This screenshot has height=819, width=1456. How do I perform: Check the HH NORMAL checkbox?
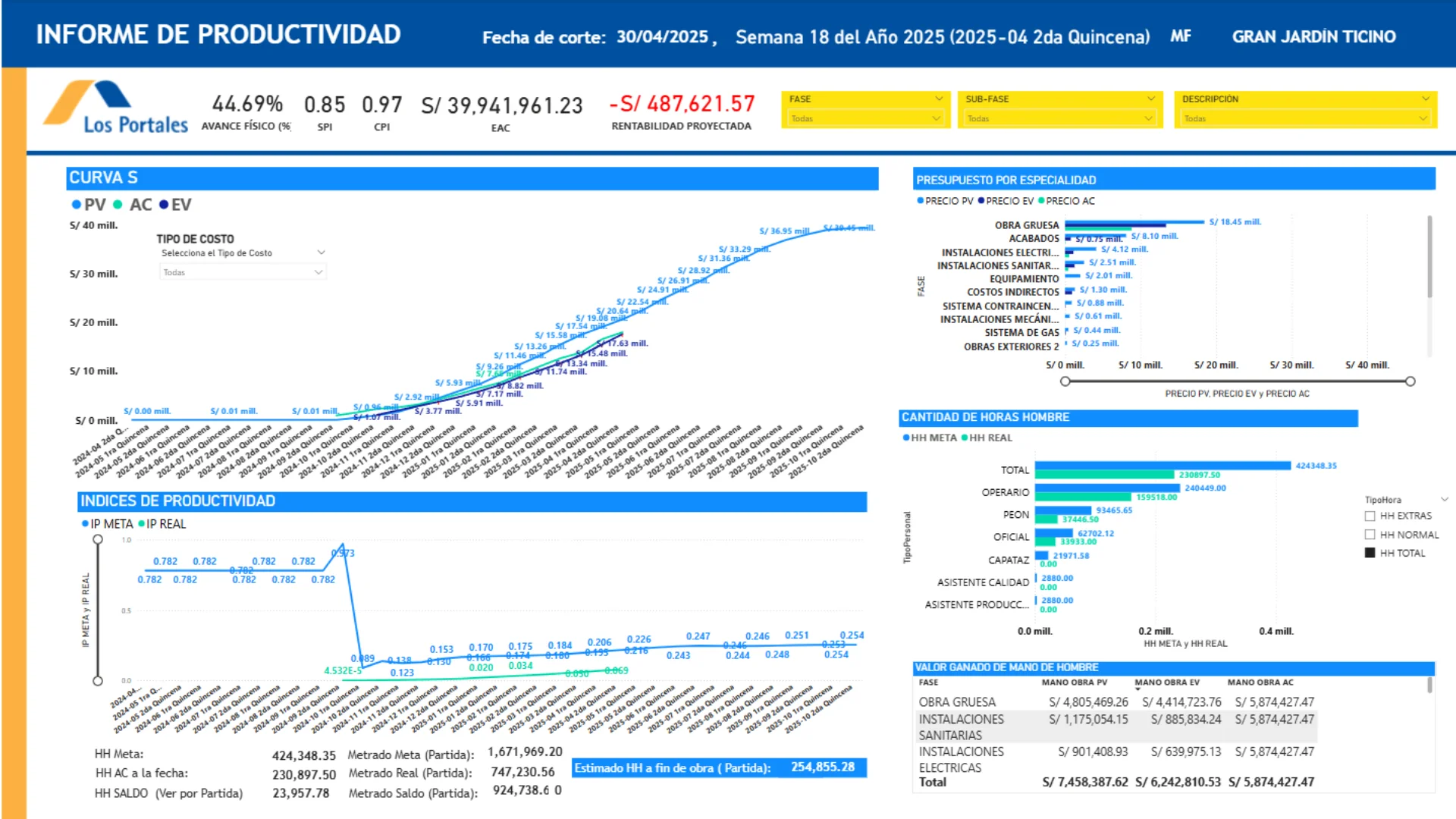[x=1370, y=535]
